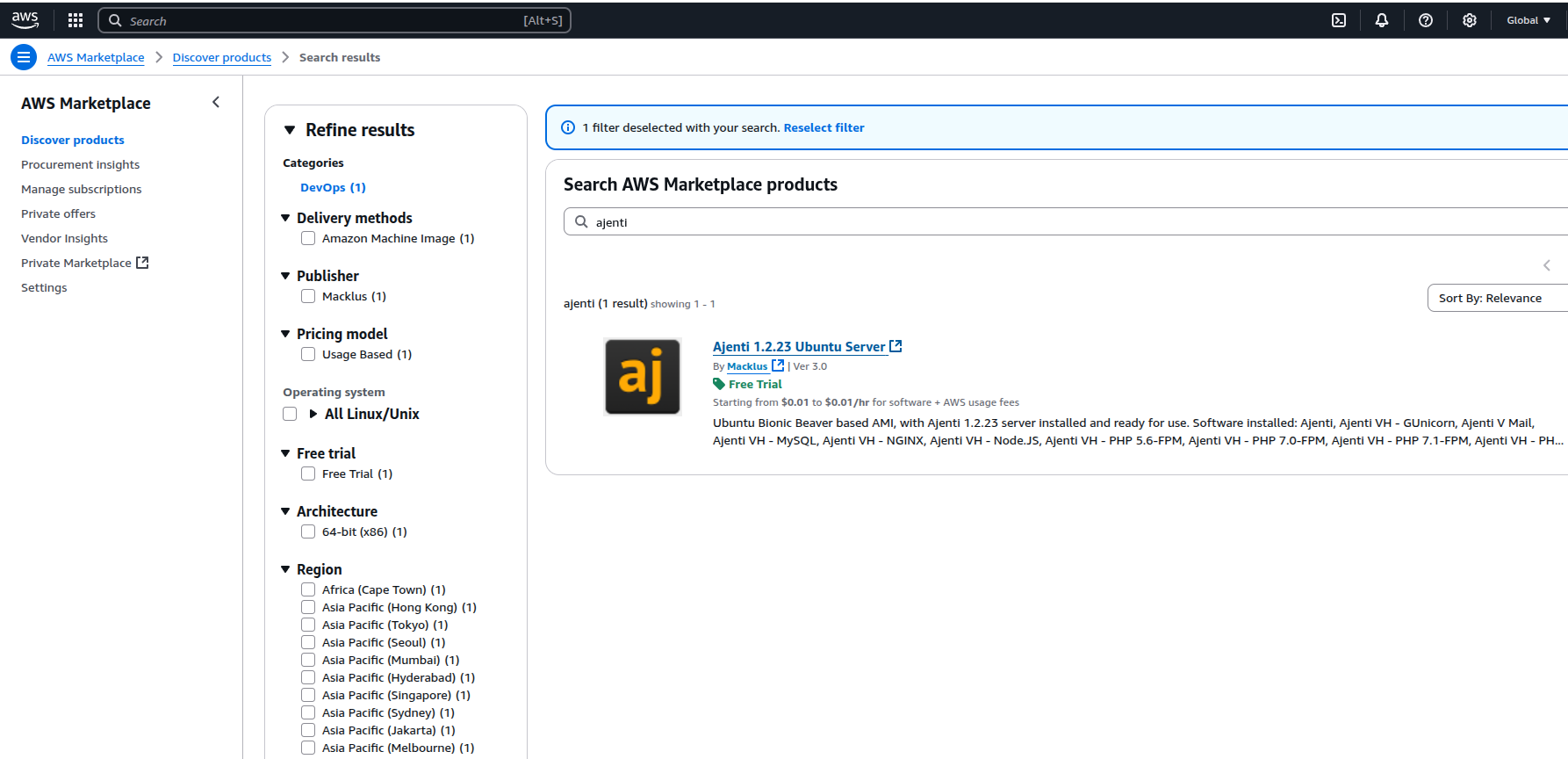Check the Amazon Machine Image checkbox
The image size is (1568, 759).
click(x=308, y=238)
